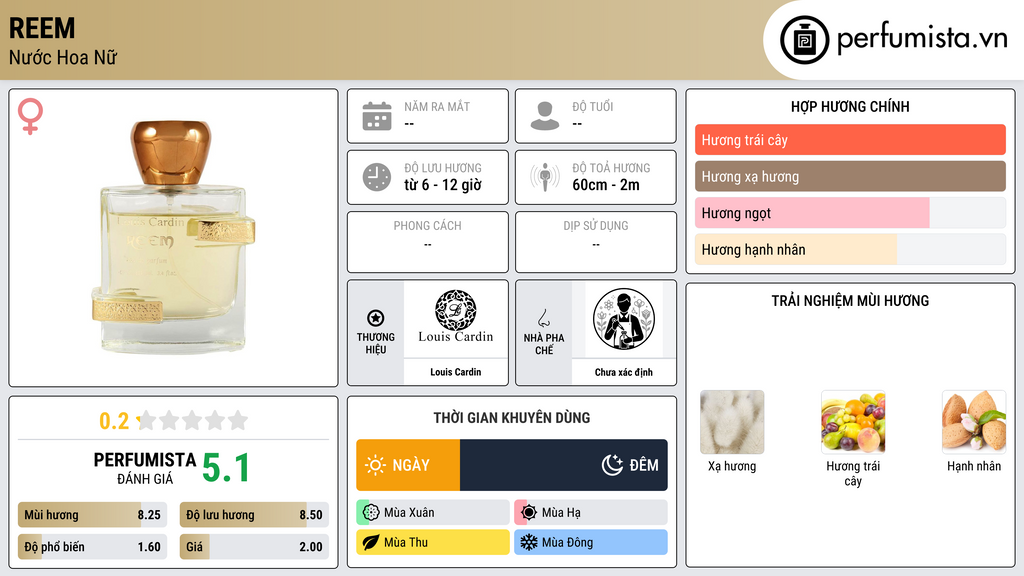
Task: Click the snowflake icon for Mùa Đông
Action: pos(529,542)
